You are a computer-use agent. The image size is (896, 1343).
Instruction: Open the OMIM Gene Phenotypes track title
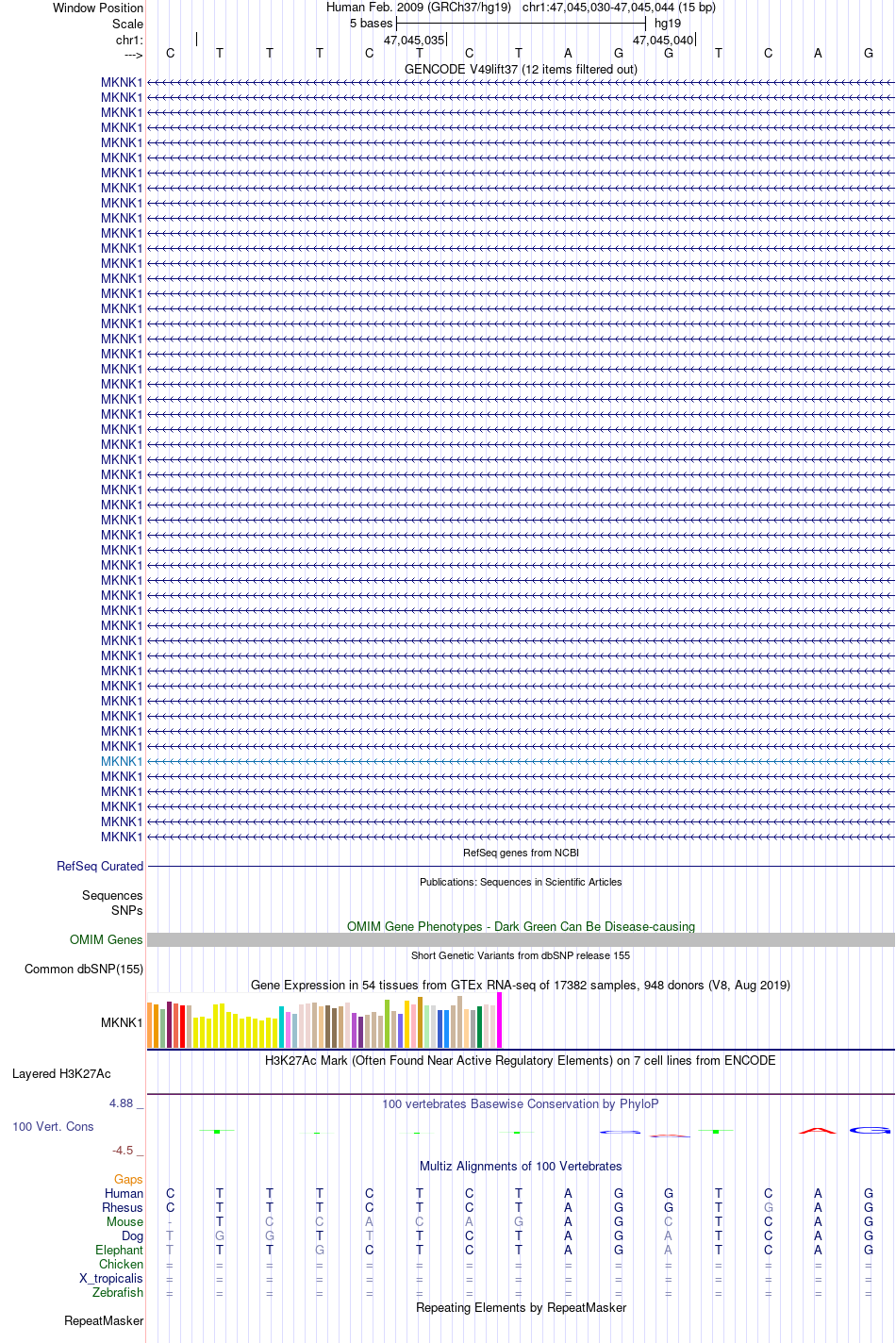click(521, 926)
